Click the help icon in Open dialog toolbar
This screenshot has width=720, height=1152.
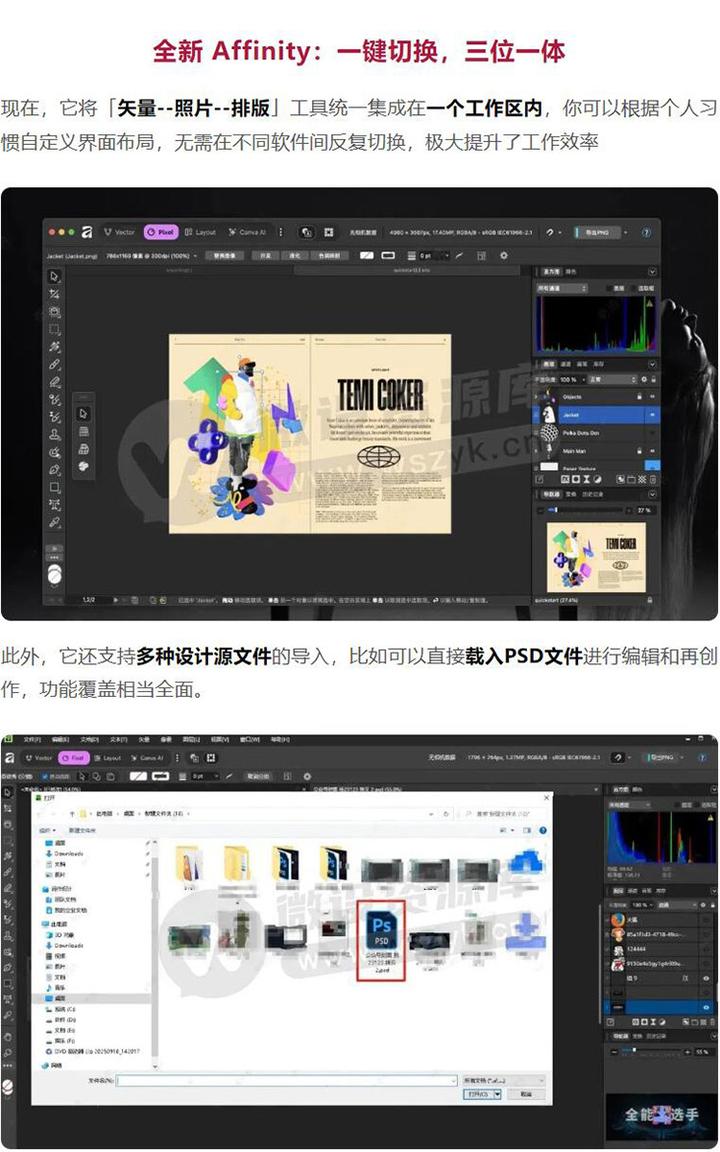544,830
